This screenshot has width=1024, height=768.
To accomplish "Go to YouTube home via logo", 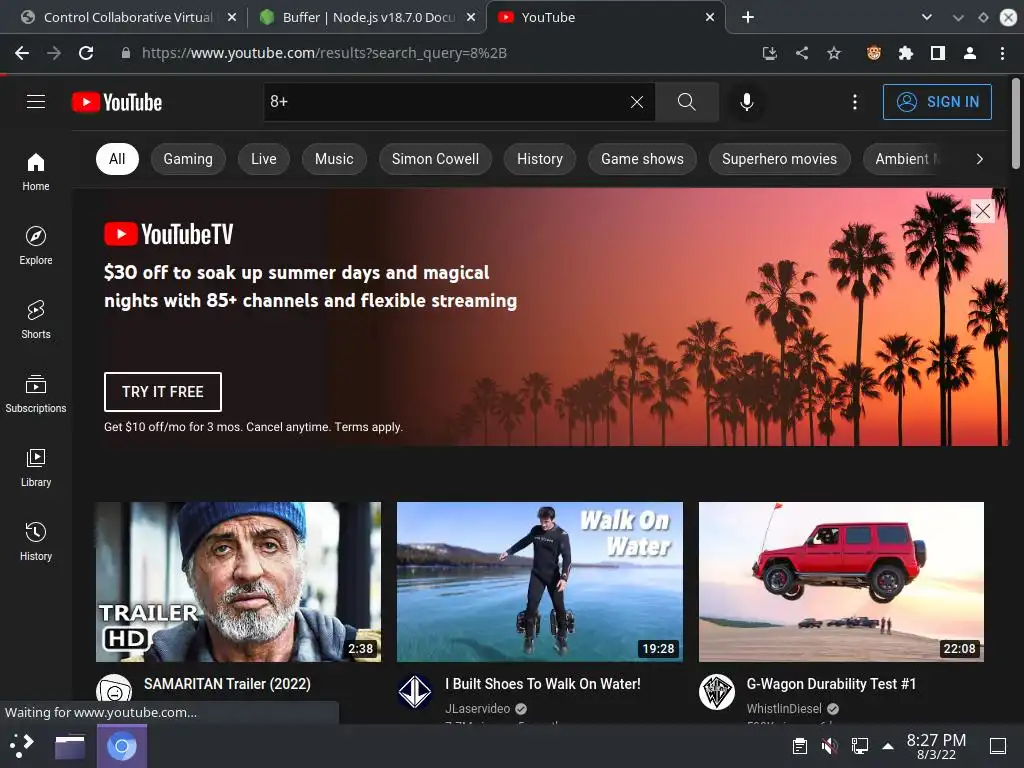I will (117, 102).
